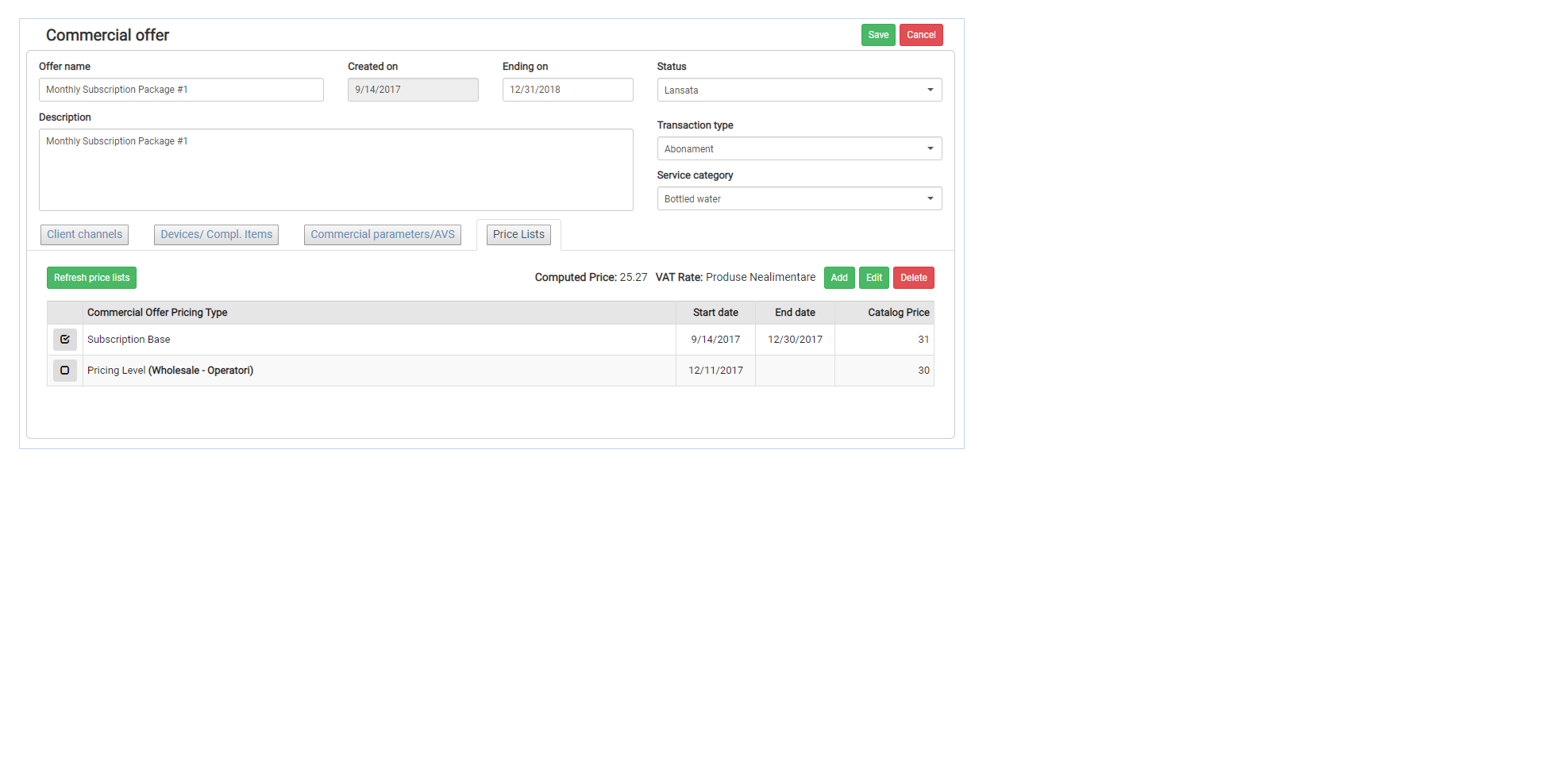Screen dimensions: 1553x784
Task: Click the Save button
Action: pyautogui.click(x=878, y=35)
